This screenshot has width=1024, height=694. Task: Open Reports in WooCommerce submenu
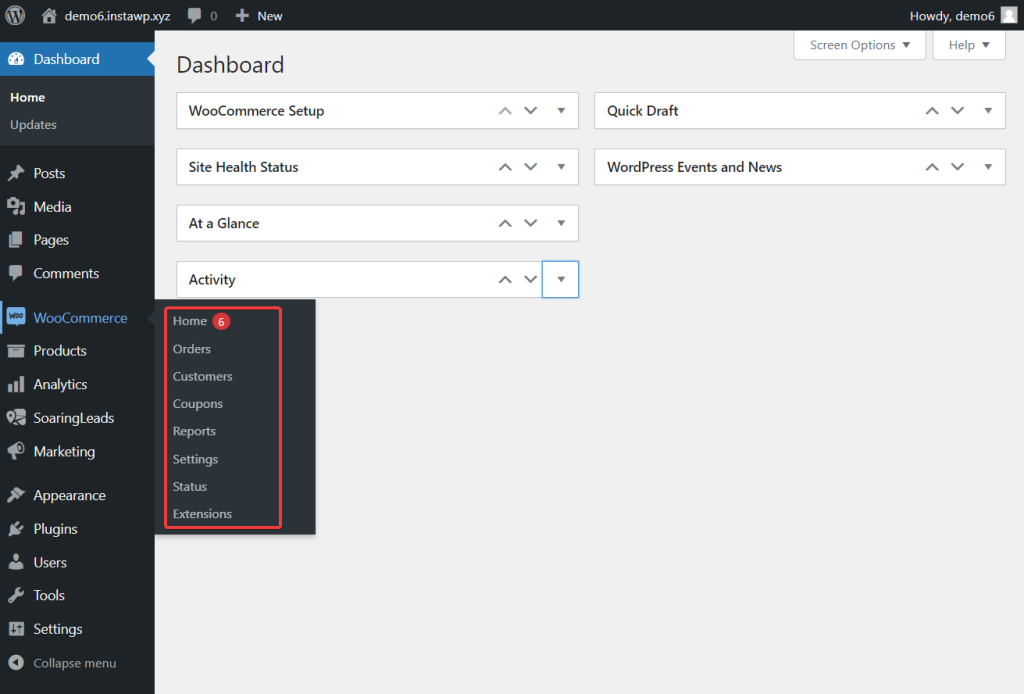pos(194,431)
